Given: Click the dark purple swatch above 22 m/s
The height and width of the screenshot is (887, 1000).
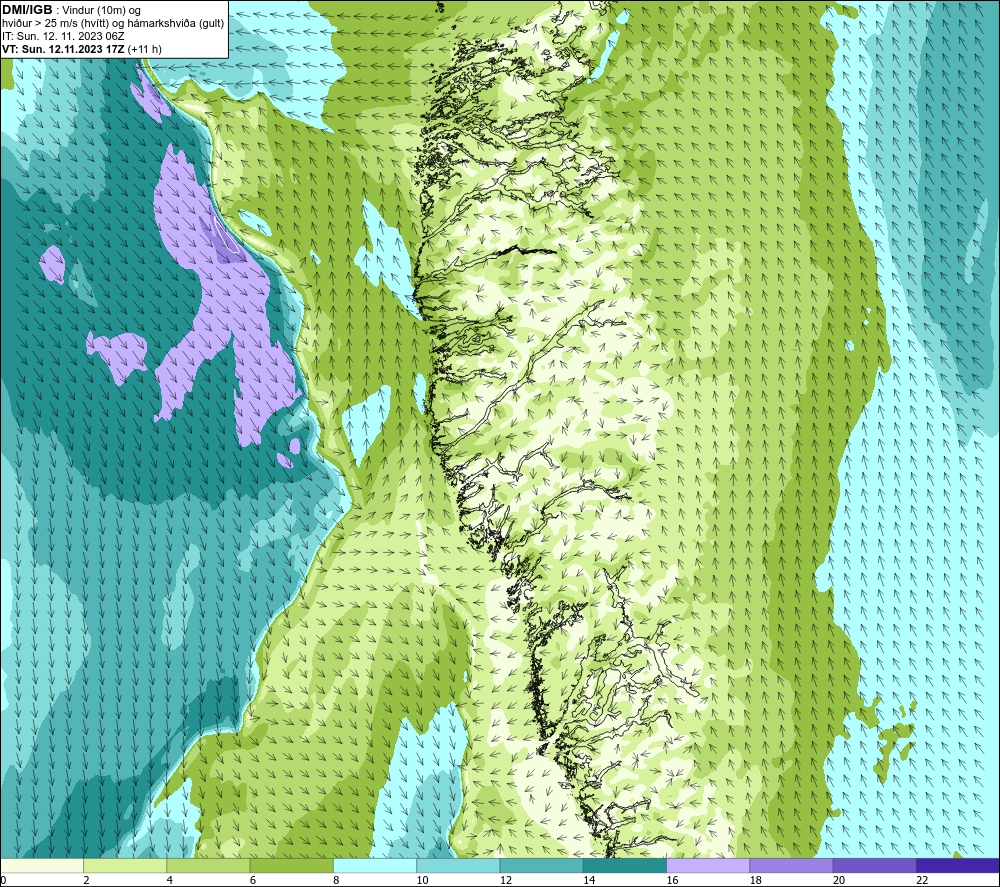Looking at the screenshot, I should coord(957,865).
